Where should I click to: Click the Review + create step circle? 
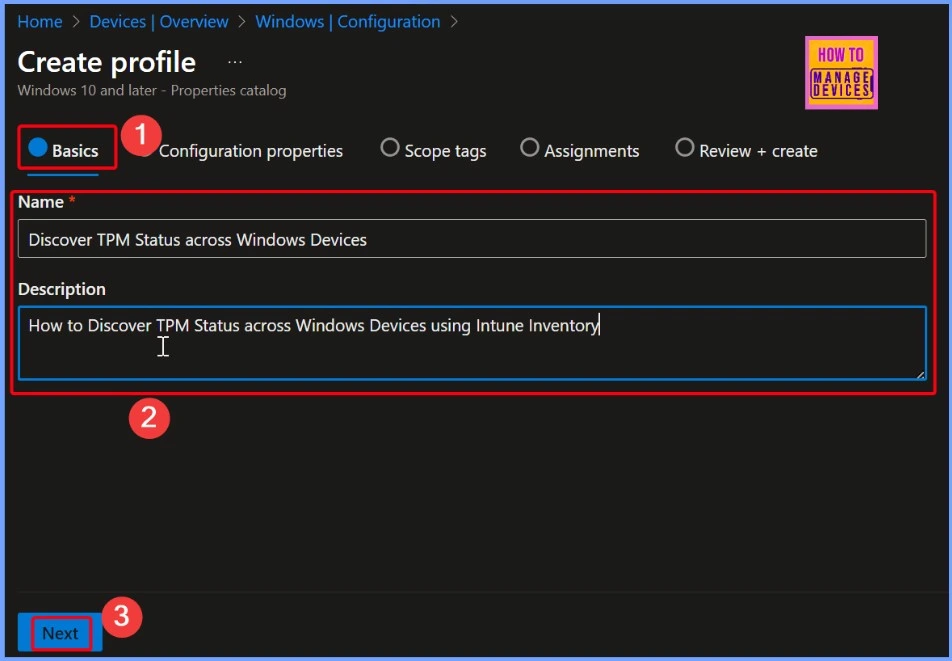coord(685,147)
